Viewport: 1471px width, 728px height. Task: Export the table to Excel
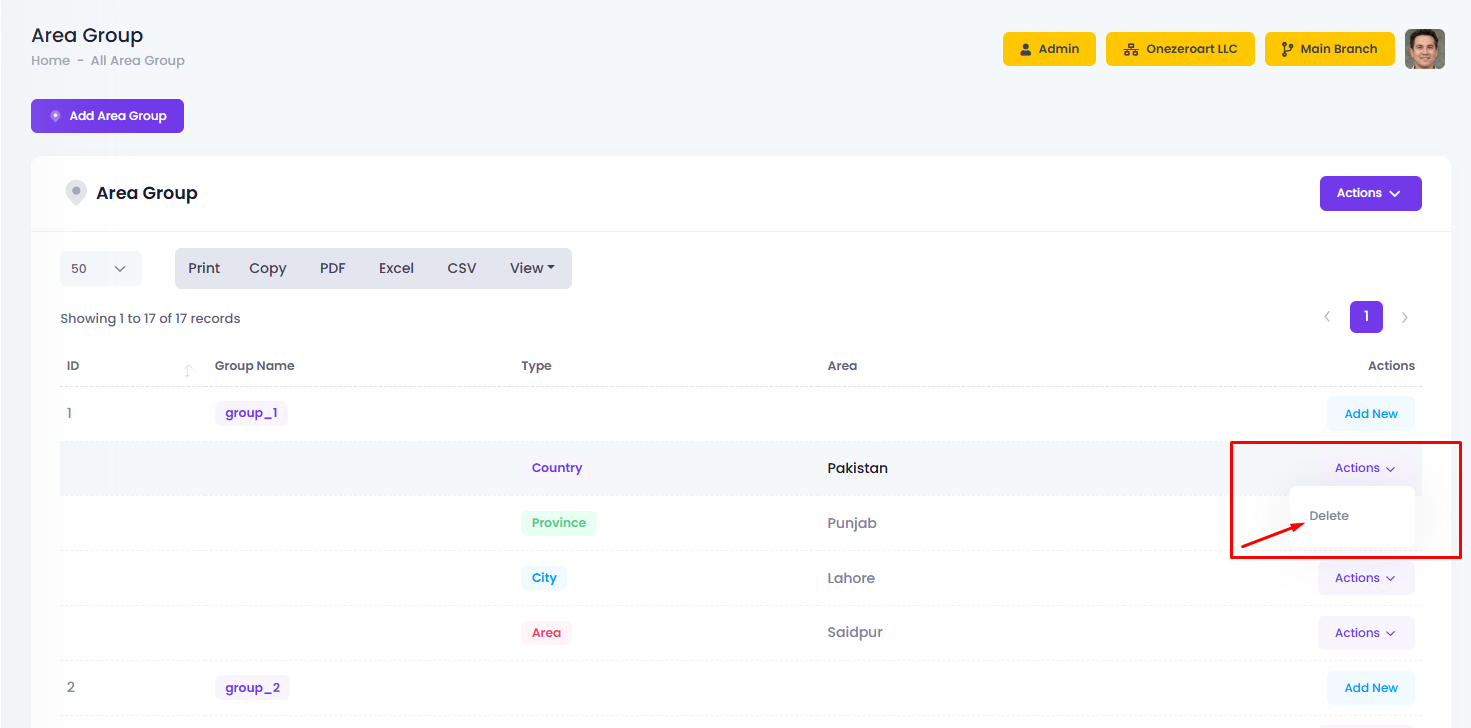(396, 269)
